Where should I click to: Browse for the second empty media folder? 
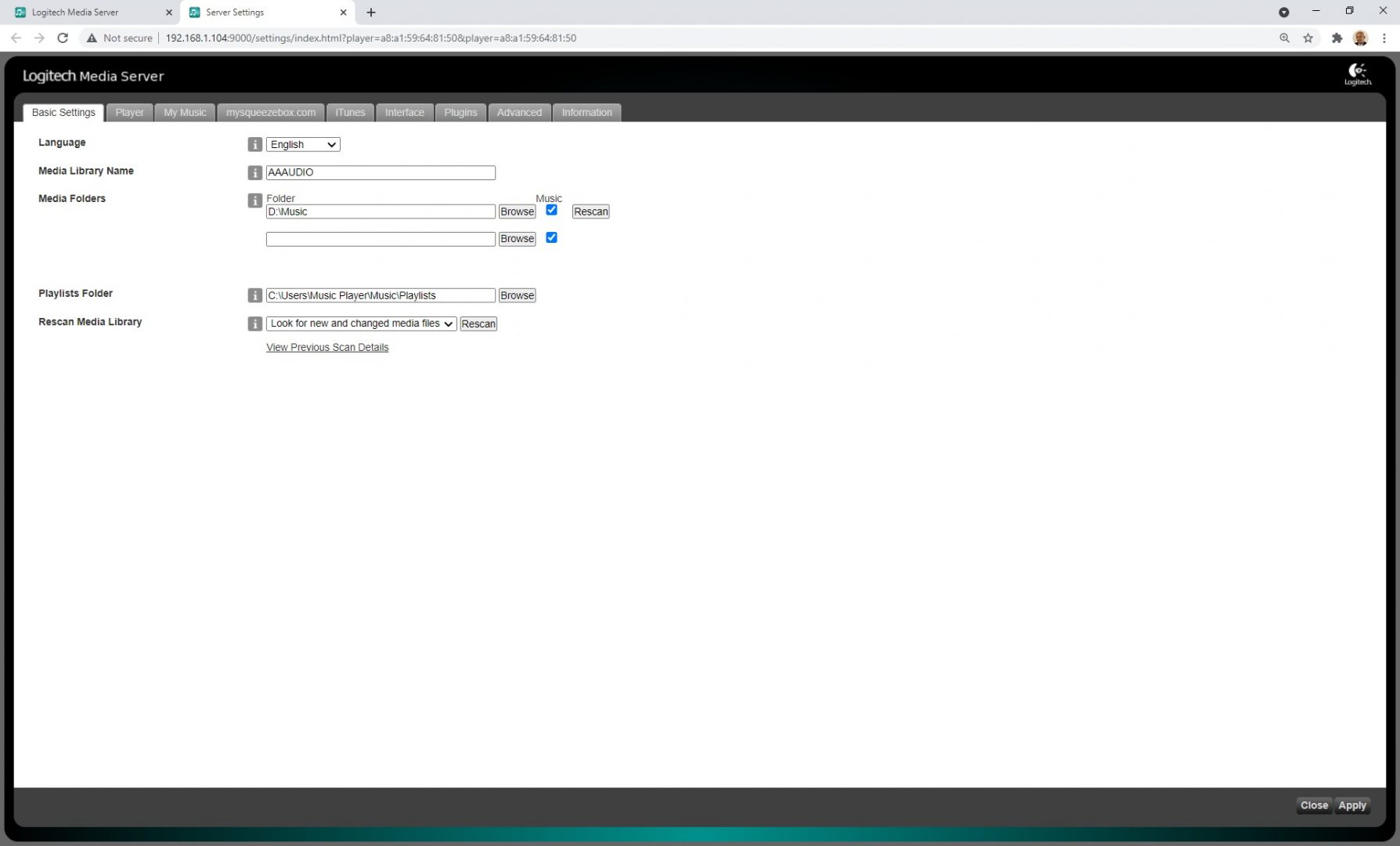tap(517, 239)
